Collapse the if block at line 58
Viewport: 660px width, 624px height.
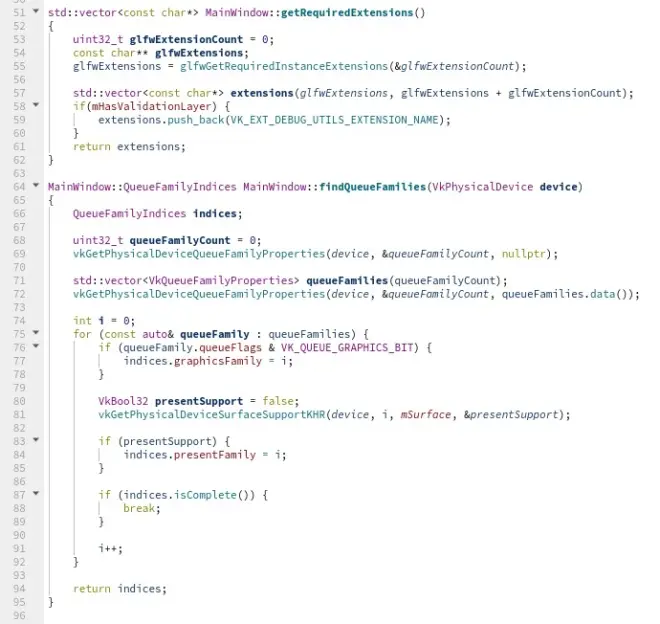36,104
